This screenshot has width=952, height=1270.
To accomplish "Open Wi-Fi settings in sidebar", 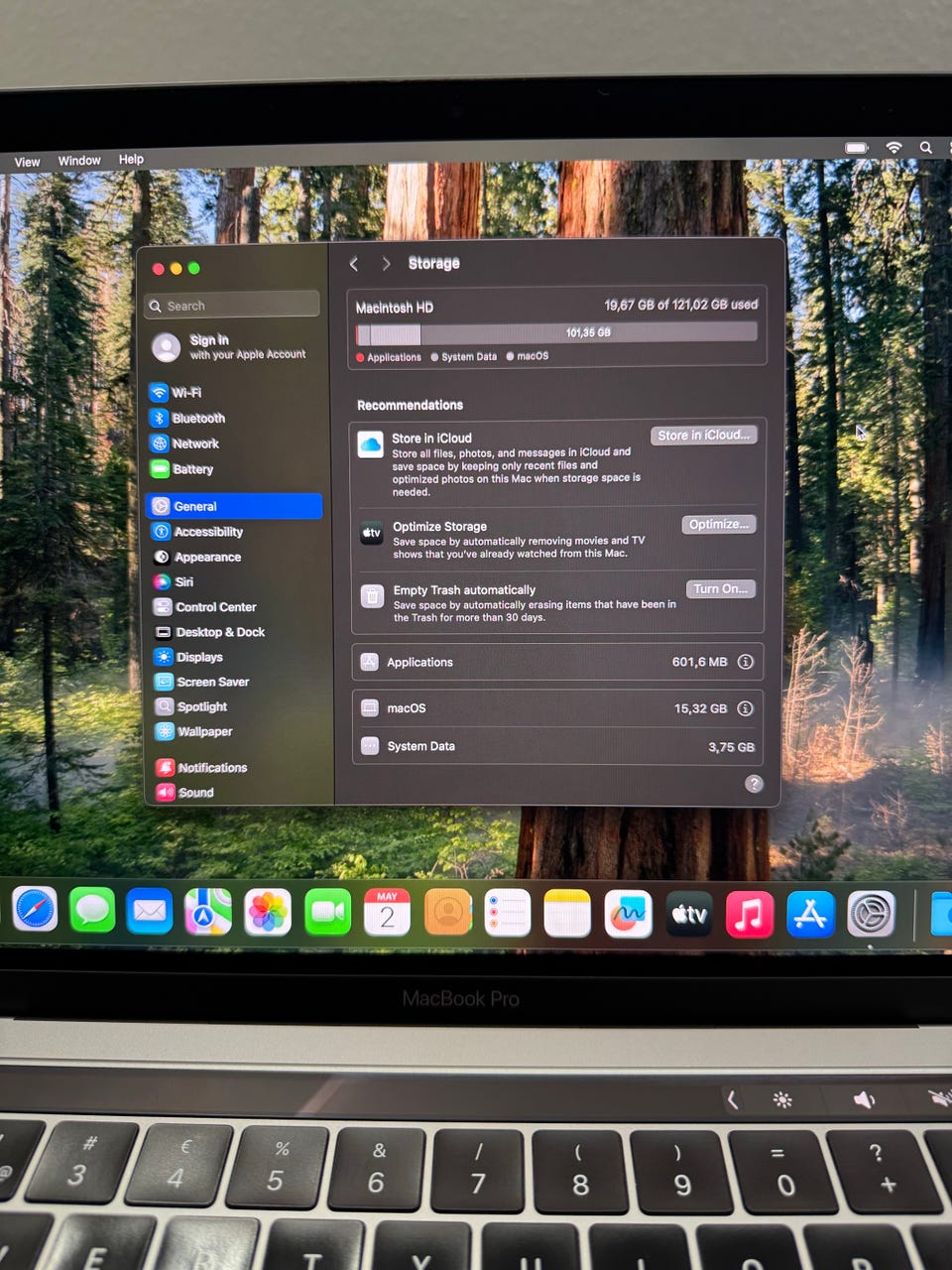I will pyautogui.click(x=177, y=392).
